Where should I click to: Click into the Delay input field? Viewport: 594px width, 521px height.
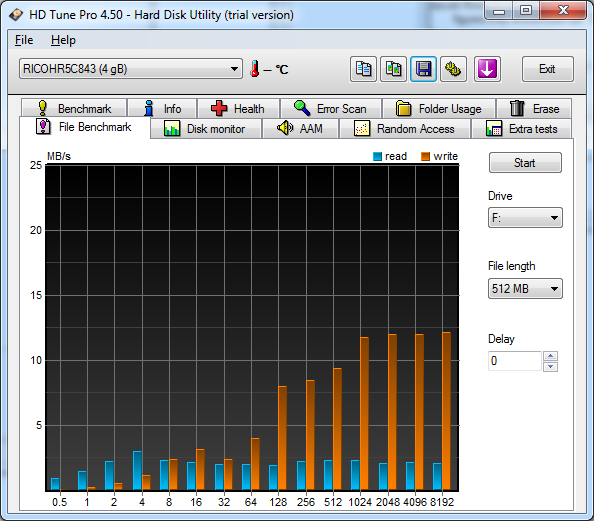point(515,361)
